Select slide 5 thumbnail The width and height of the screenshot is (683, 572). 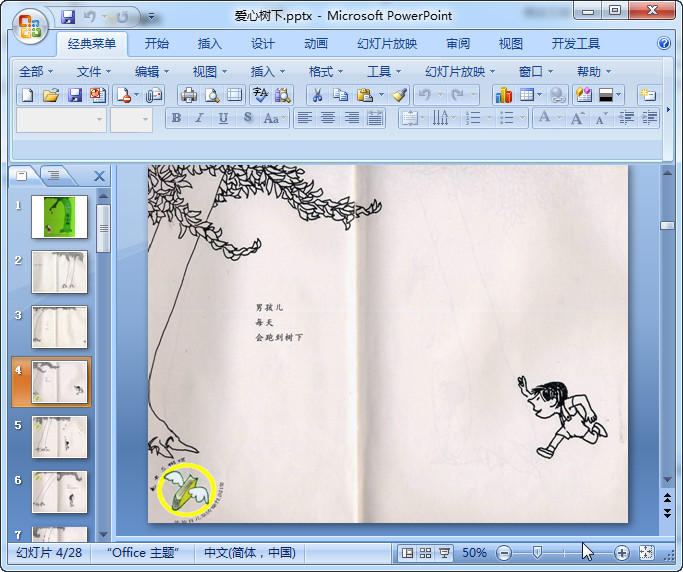click(59, 437)
